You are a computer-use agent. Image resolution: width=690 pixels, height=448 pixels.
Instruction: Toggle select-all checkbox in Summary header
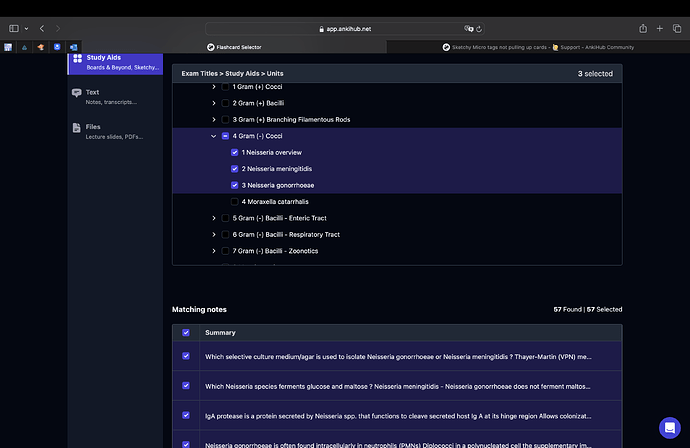pyautogui.click(x=186, y=333)
